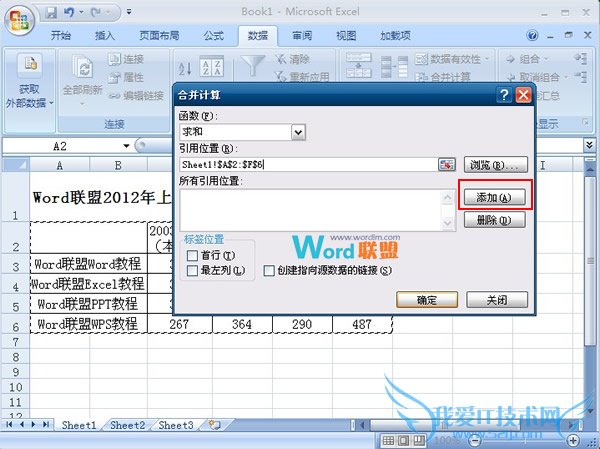Enable the 首行 (Top row) checkbox
600x449 pixels.
[192, 255]
